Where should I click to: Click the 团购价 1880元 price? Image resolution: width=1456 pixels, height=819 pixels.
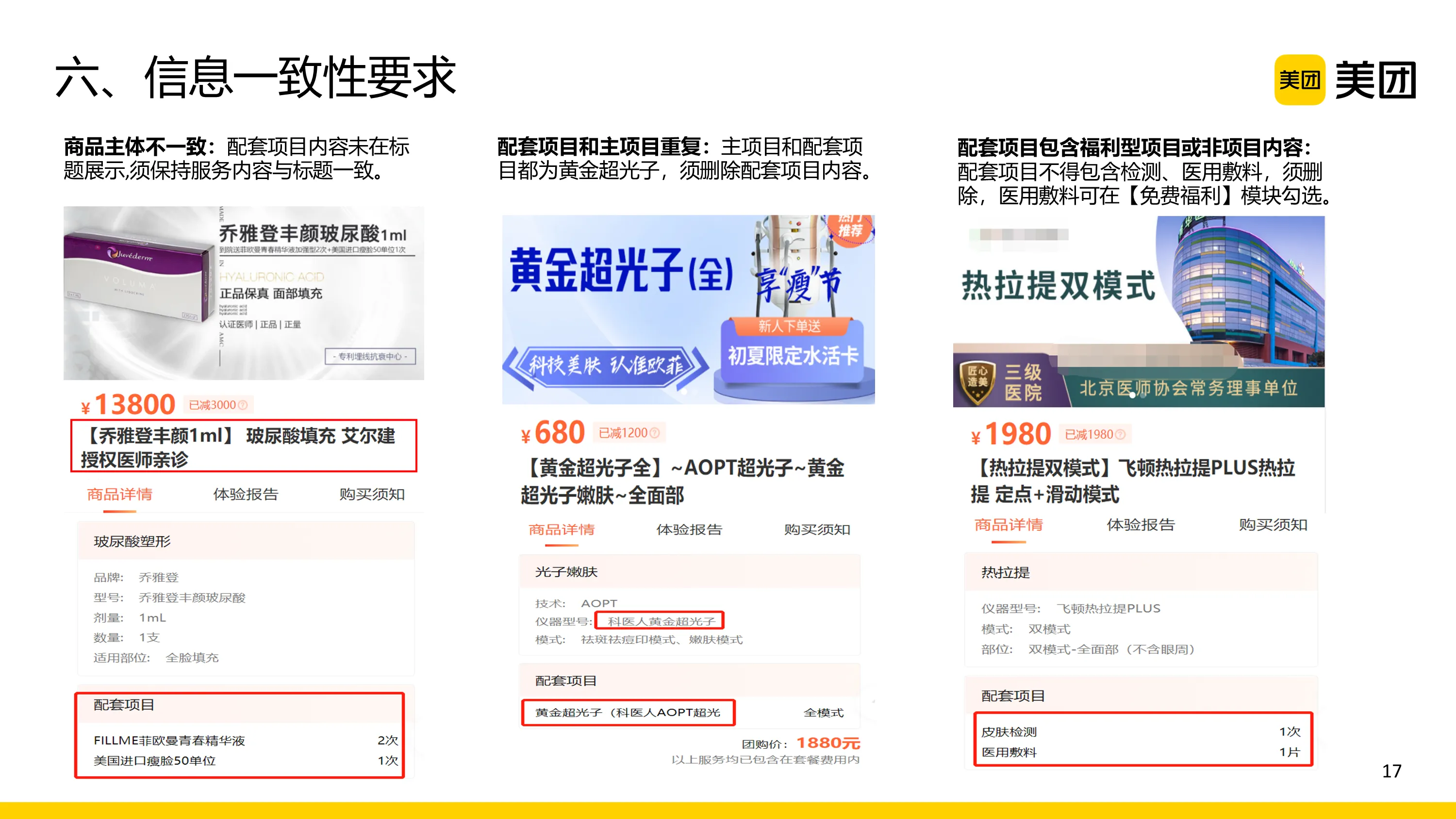click(801, 743)
